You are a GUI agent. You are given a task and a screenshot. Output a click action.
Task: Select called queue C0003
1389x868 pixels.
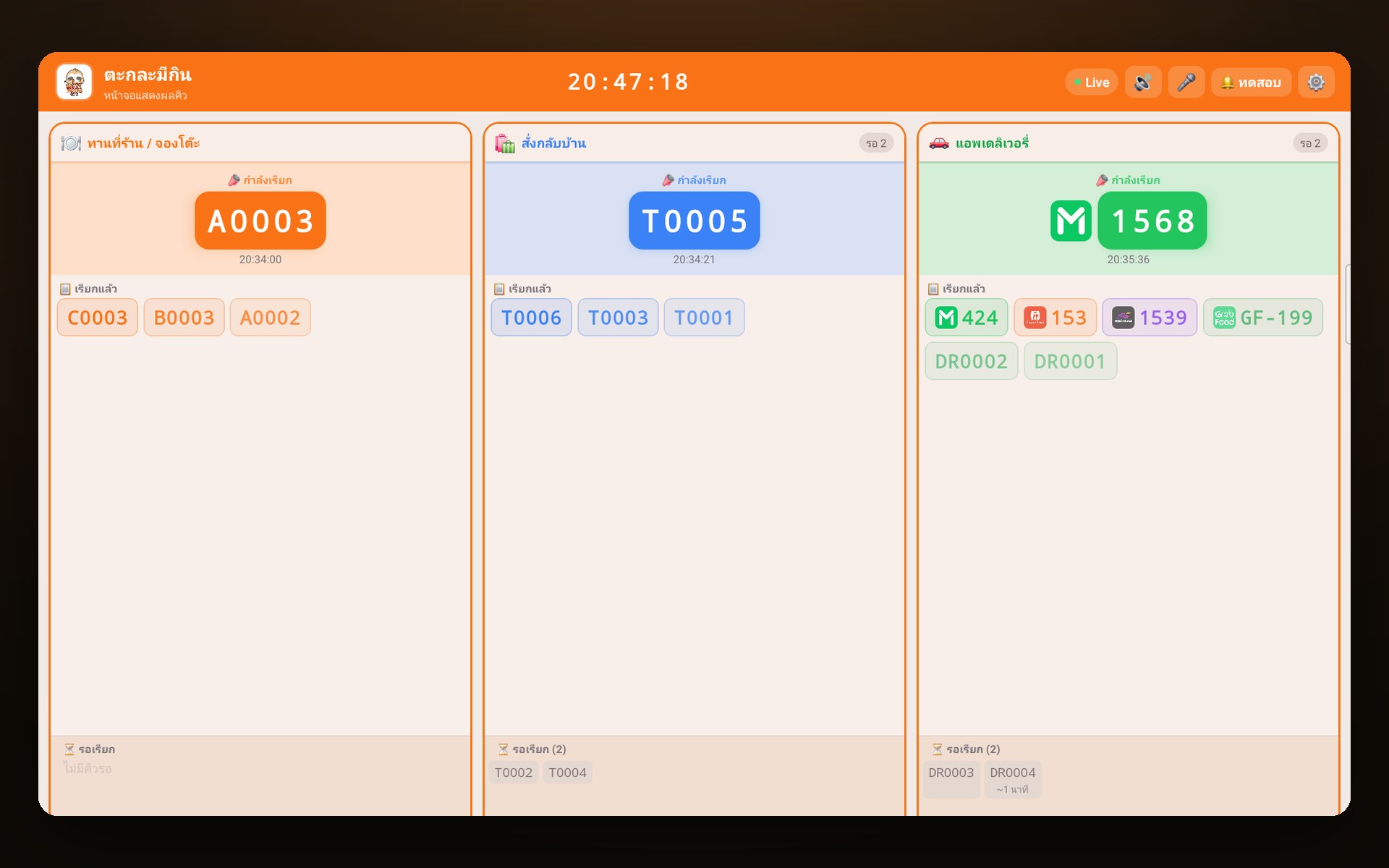point(98,318)
